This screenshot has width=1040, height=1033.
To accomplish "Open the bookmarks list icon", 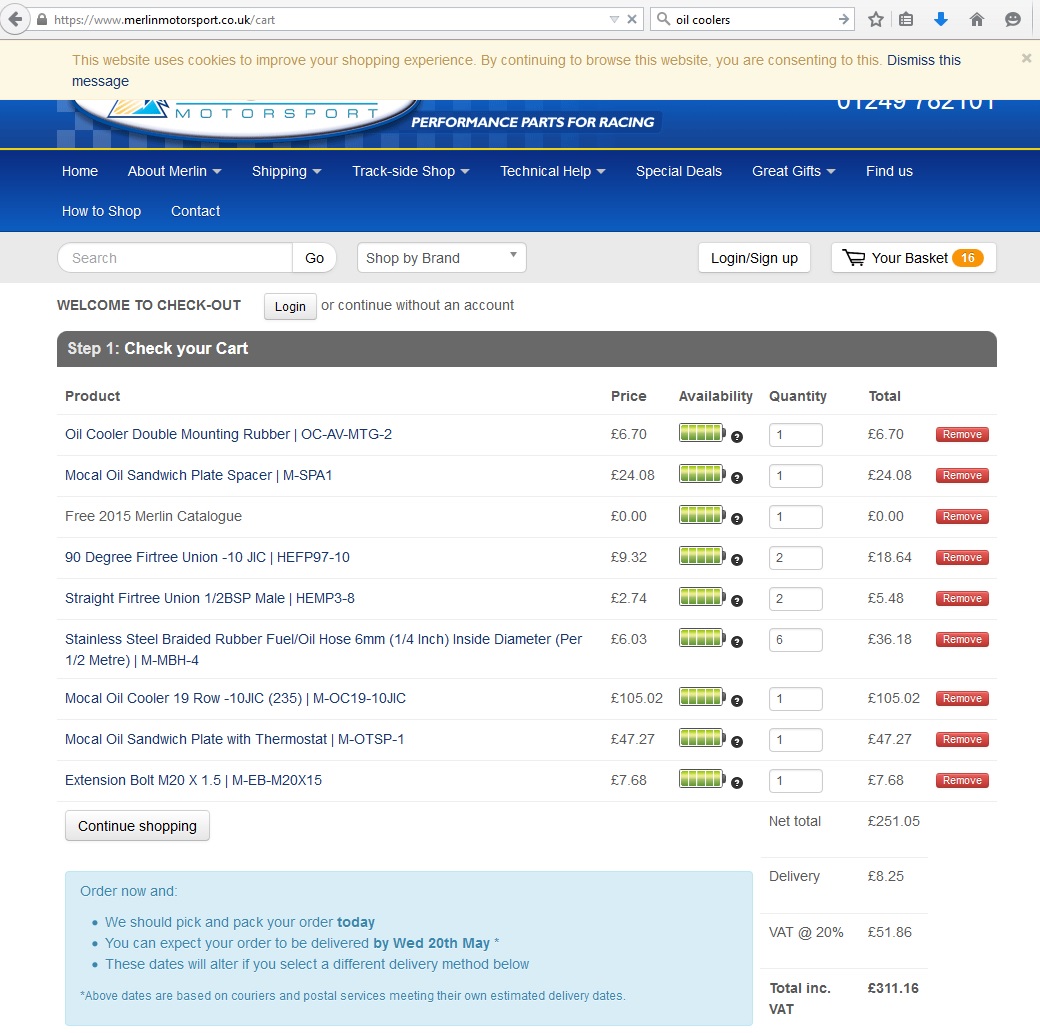I will point(906,19).
